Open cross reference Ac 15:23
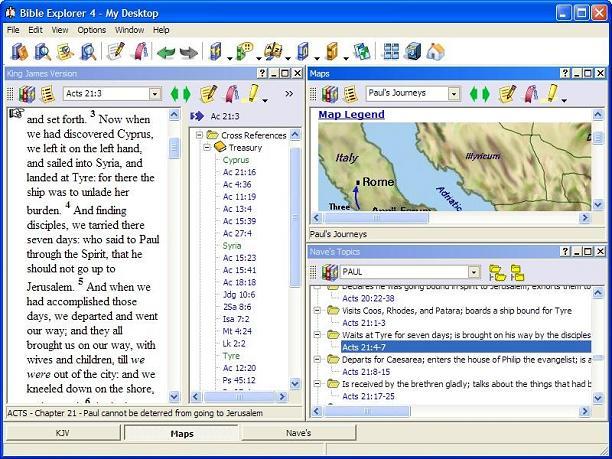Image resolution: width=612 pixels, height=459 pixels. pos(238,257)
